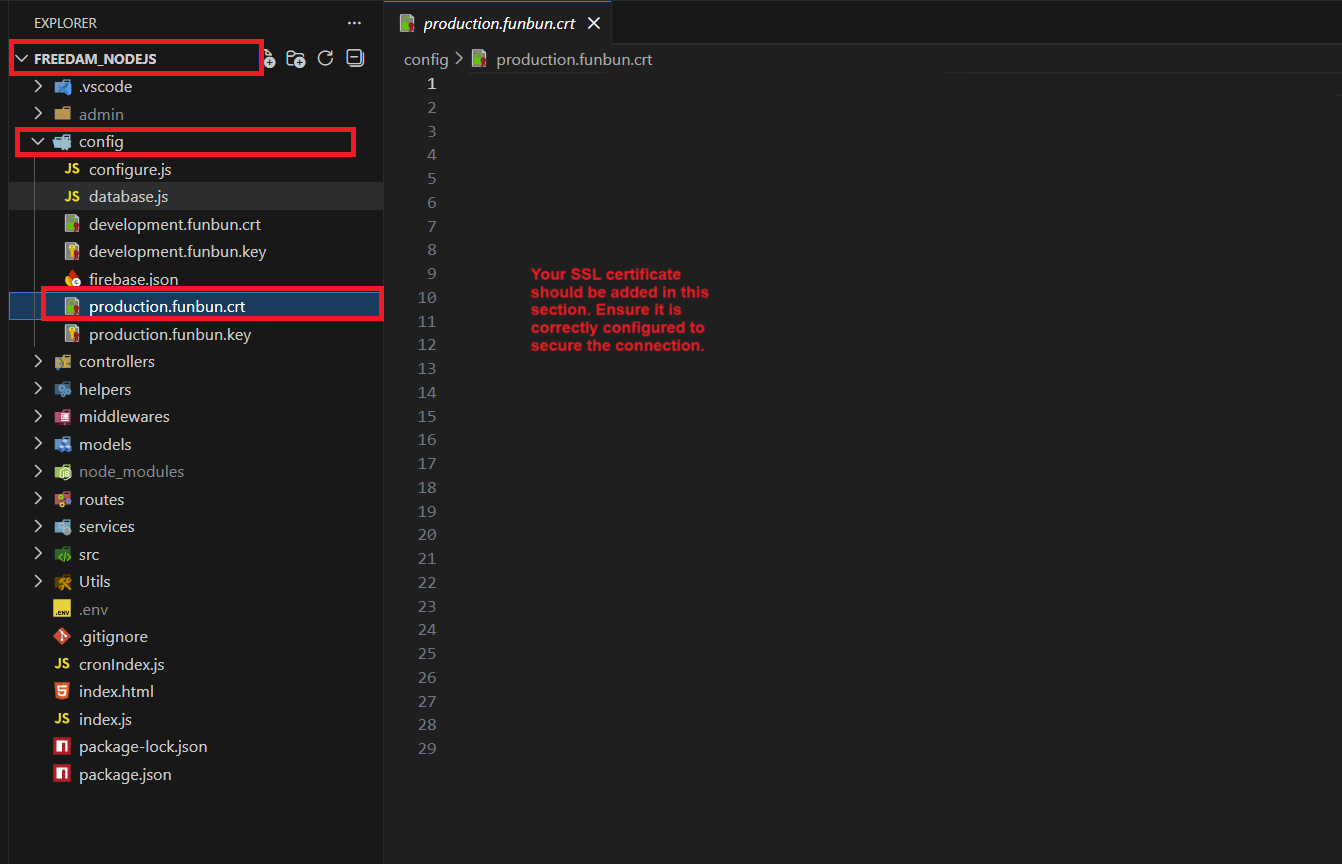Viewport: 1342px width, 864px height.
Task: Click the HTML5 icon beside index.html
Action: tap(62, 692)
